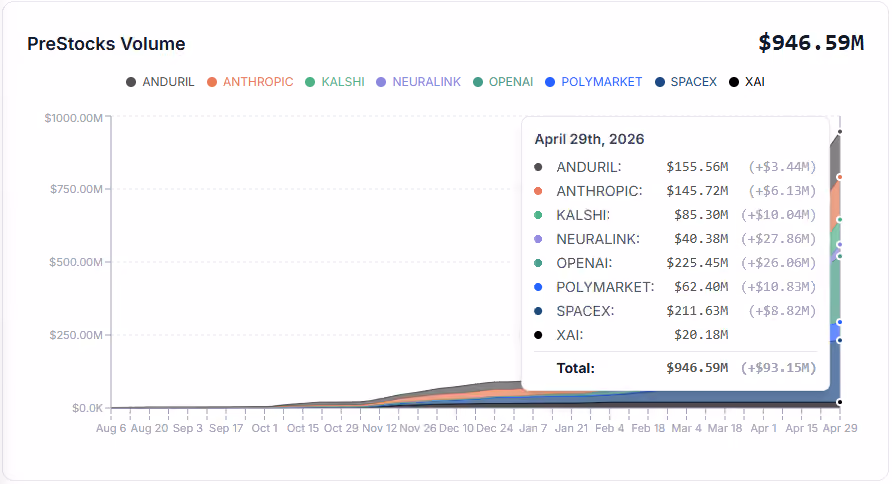Toggle the SPACEX series in legend
892x484 pixels.
point(686,82)
